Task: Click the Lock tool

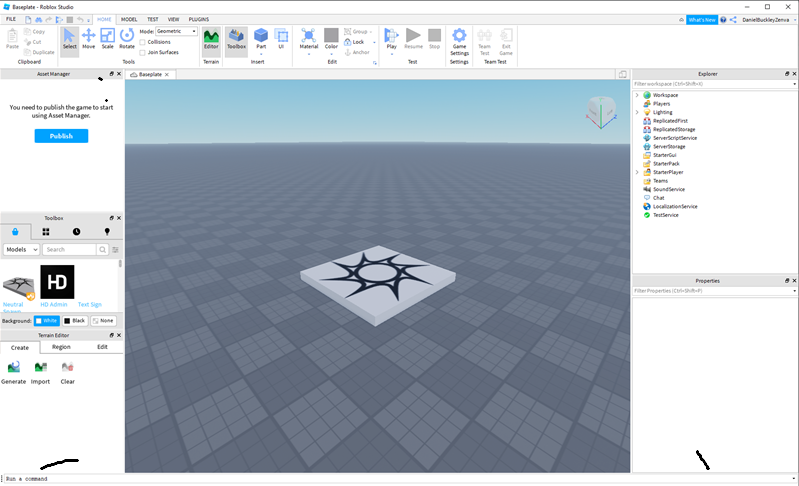Action: pyautogui.click(x=354, y=42)
